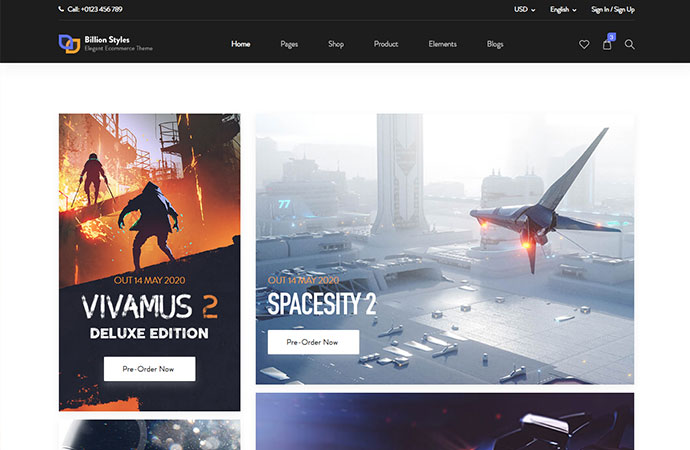
Task: Click Sign In / Sign Up link
Action: pos(613,9)
